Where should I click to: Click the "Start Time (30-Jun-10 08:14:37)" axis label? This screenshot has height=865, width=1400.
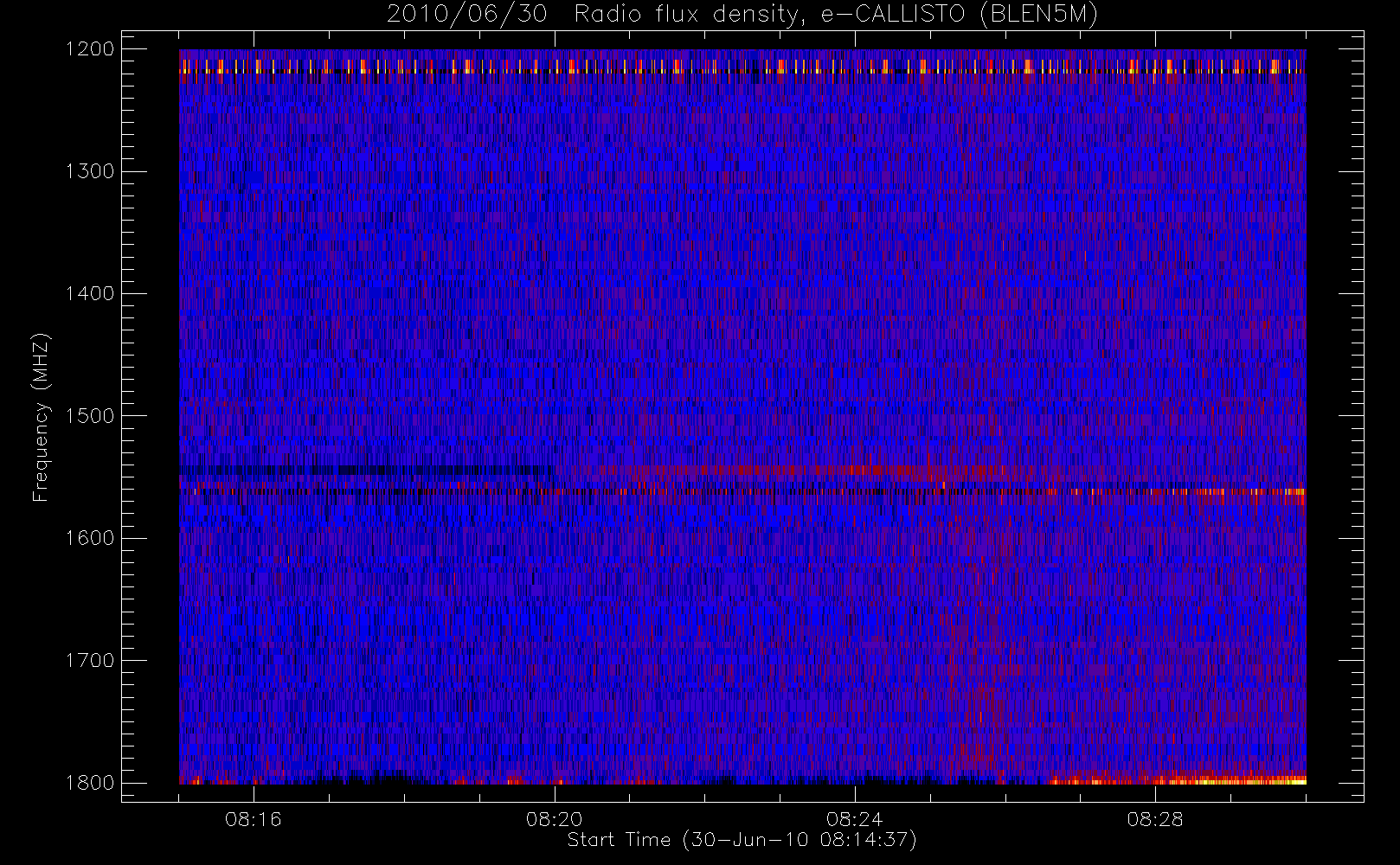click(x=742, y=840)
